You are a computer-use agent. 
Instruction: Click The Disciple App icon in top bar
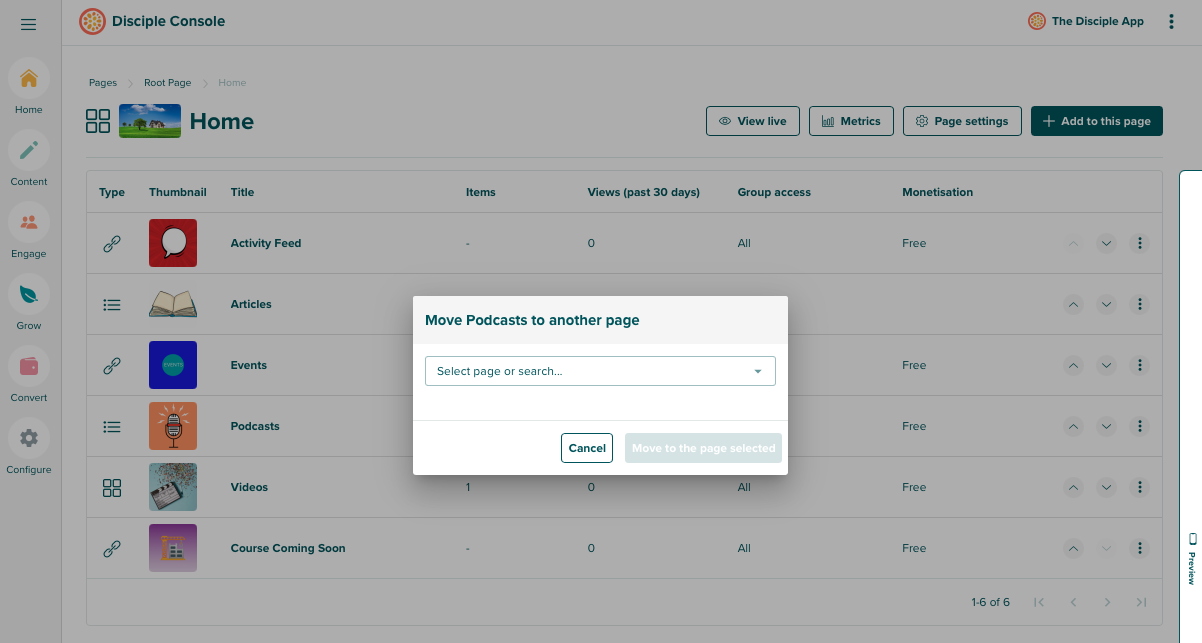click(1036, 20)
